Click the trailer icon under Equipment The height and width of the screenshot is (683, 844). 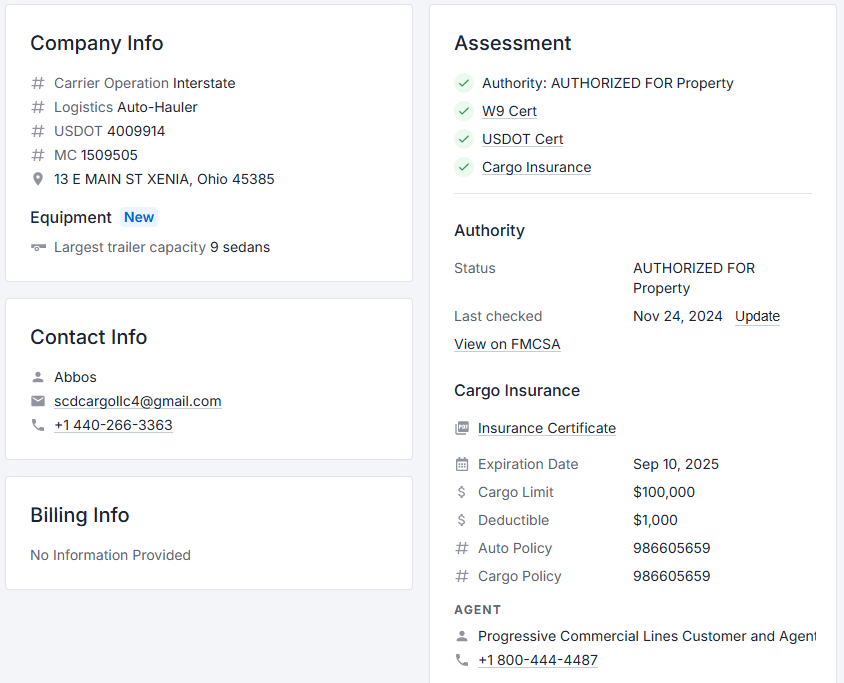38,247
